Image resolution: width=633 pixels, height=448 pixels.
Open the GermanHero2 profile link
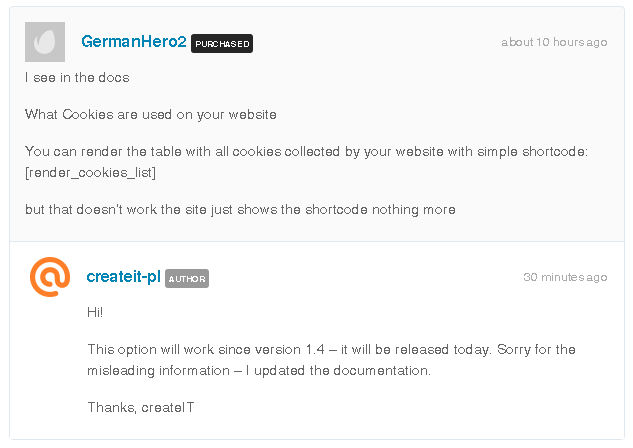click(134, 42)
